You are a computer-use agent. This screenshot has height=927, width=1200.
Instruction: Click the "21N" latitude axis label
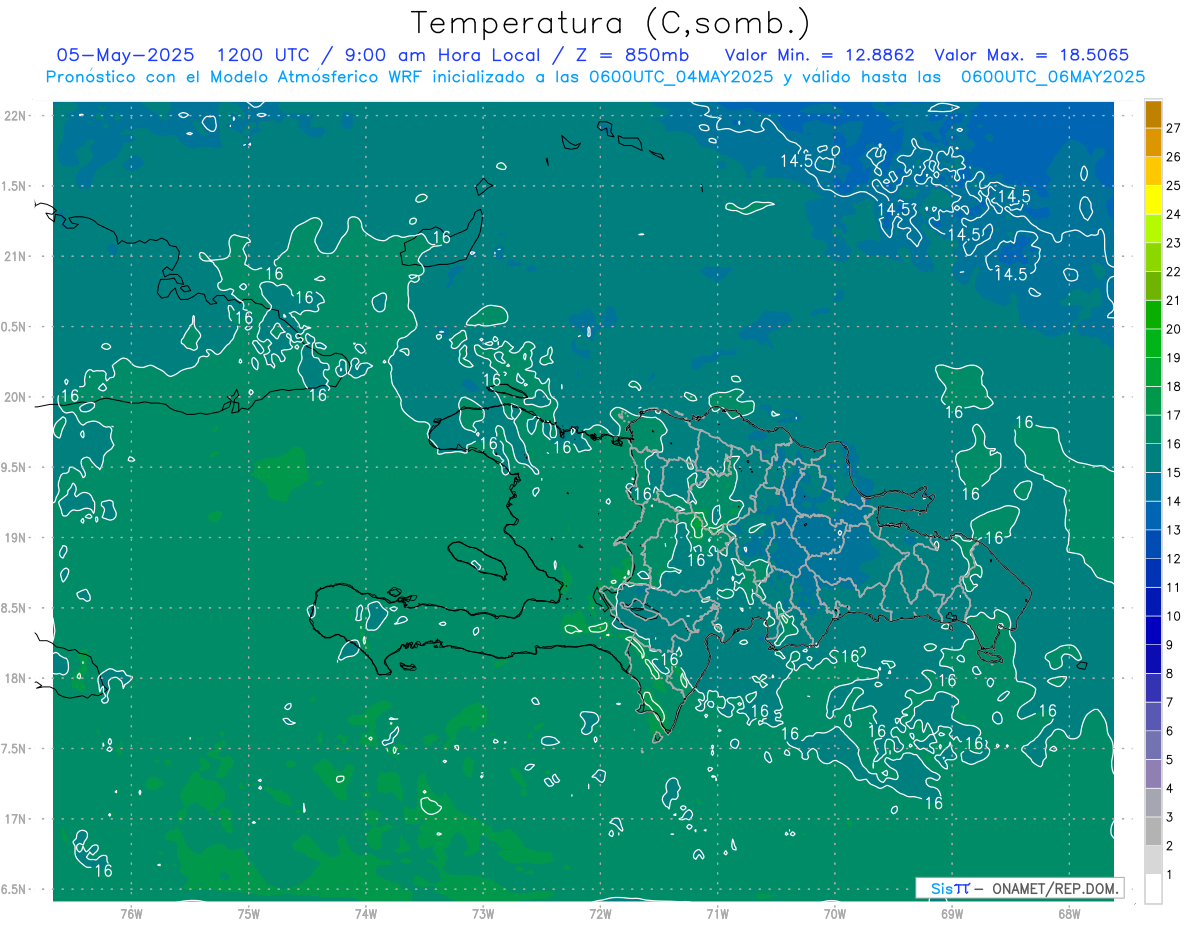[14, 256]
